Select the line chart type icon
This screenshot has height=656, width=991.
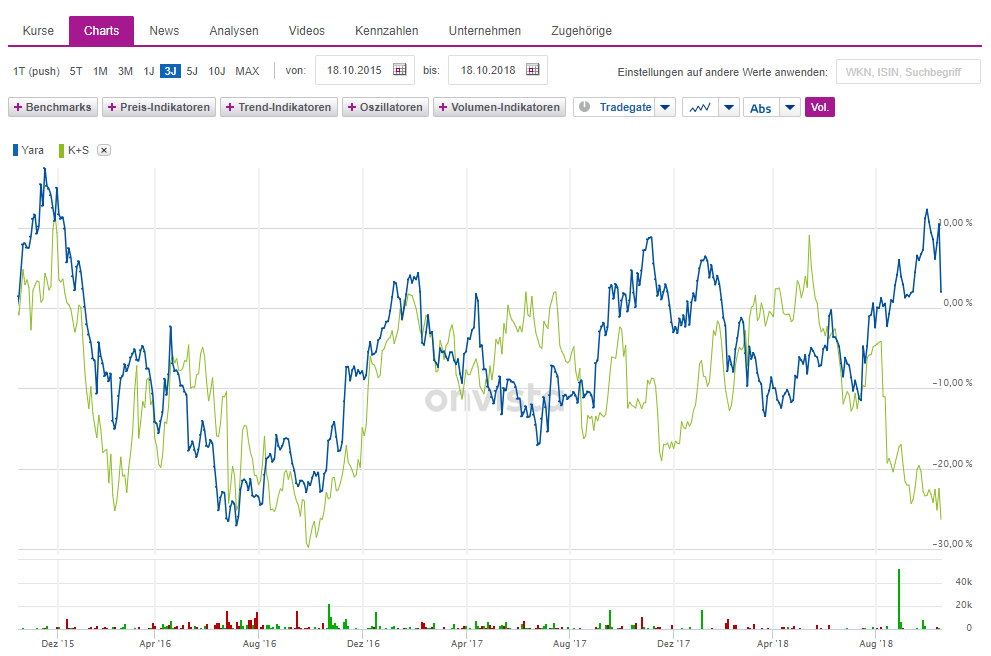(700, 107)
